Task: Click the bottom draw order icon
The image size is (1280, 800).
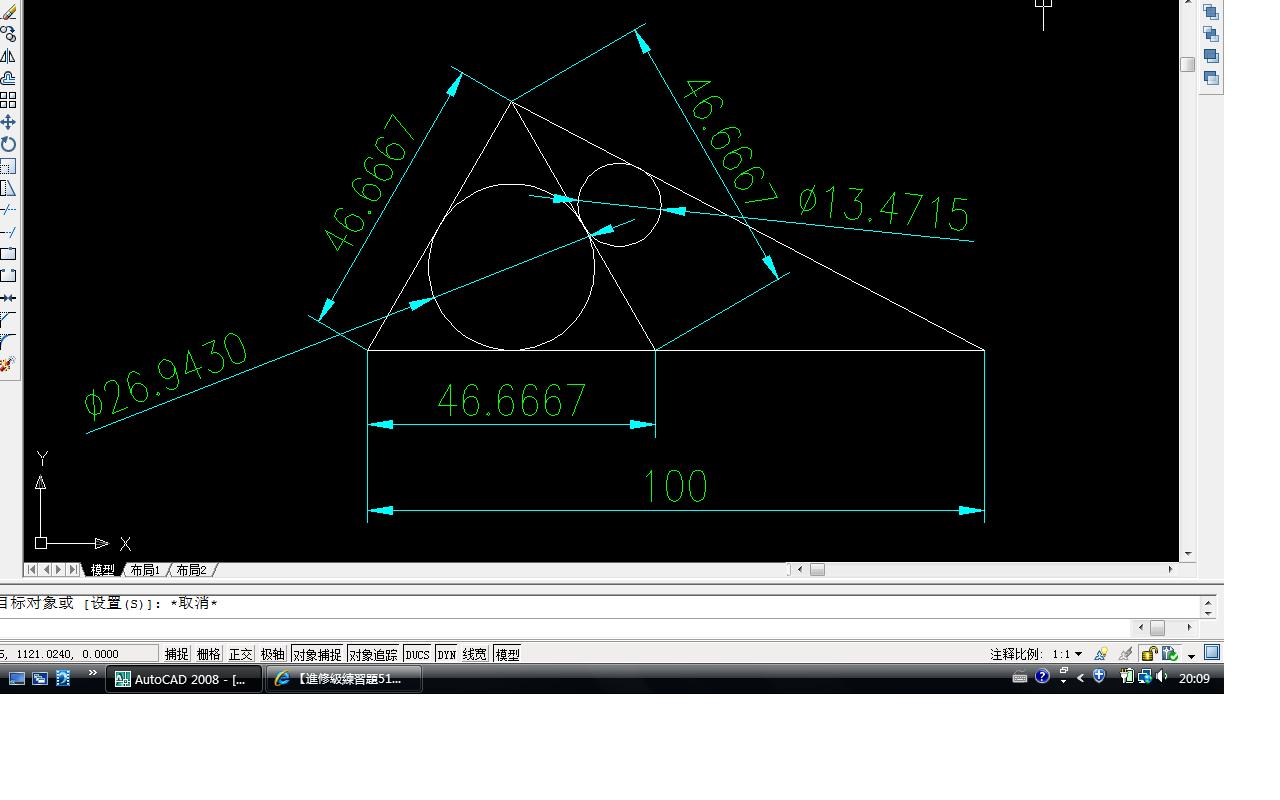Action: [1211, 78]
